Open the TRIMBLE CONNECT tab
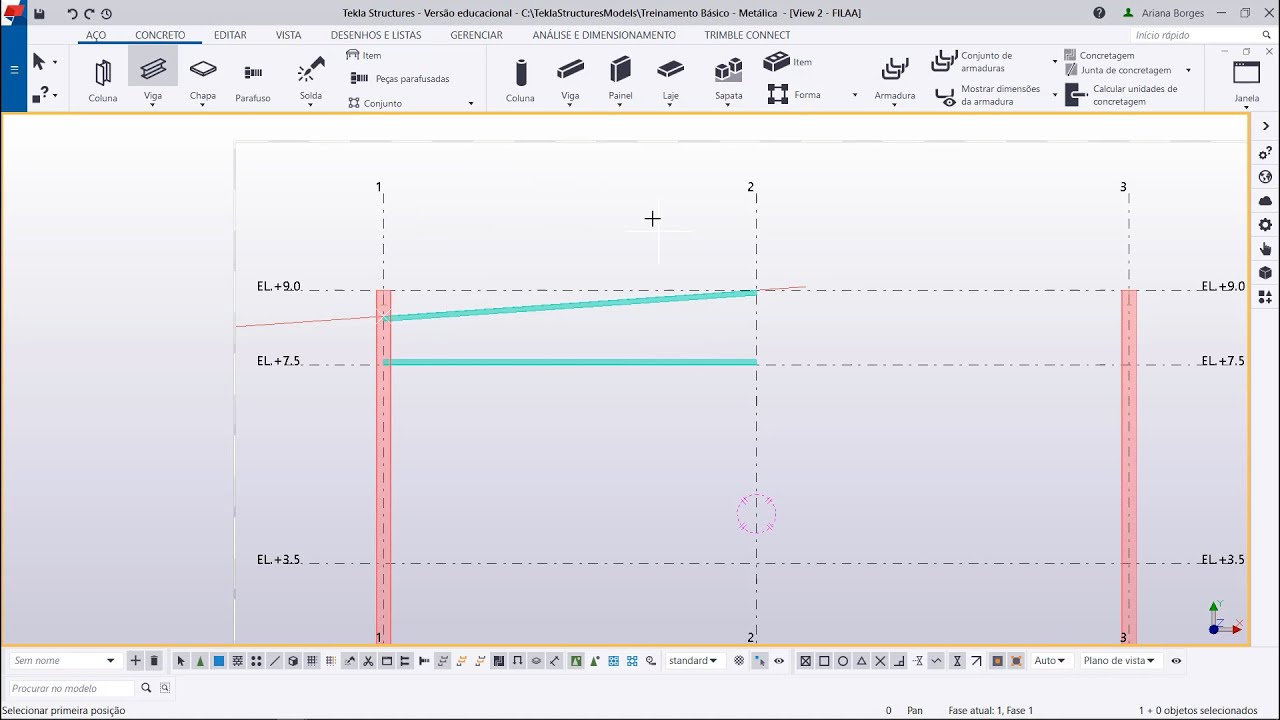This screenshot has width=1280, height=720. [x=747, y=35]
